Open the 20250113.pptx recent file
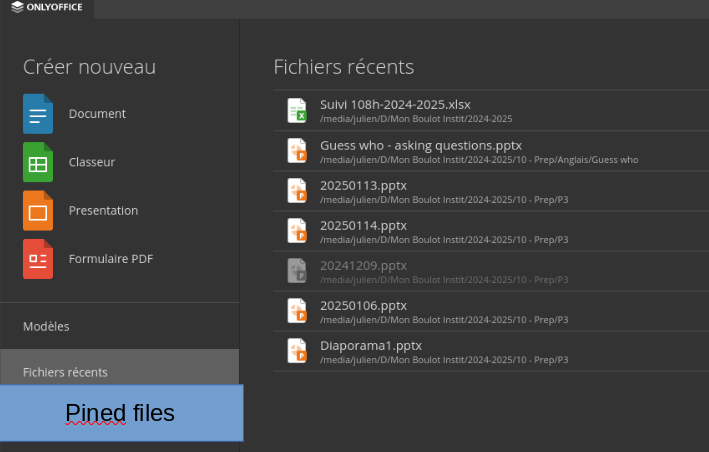The height and width of the screenshot is (452, 709). [491, 191]
